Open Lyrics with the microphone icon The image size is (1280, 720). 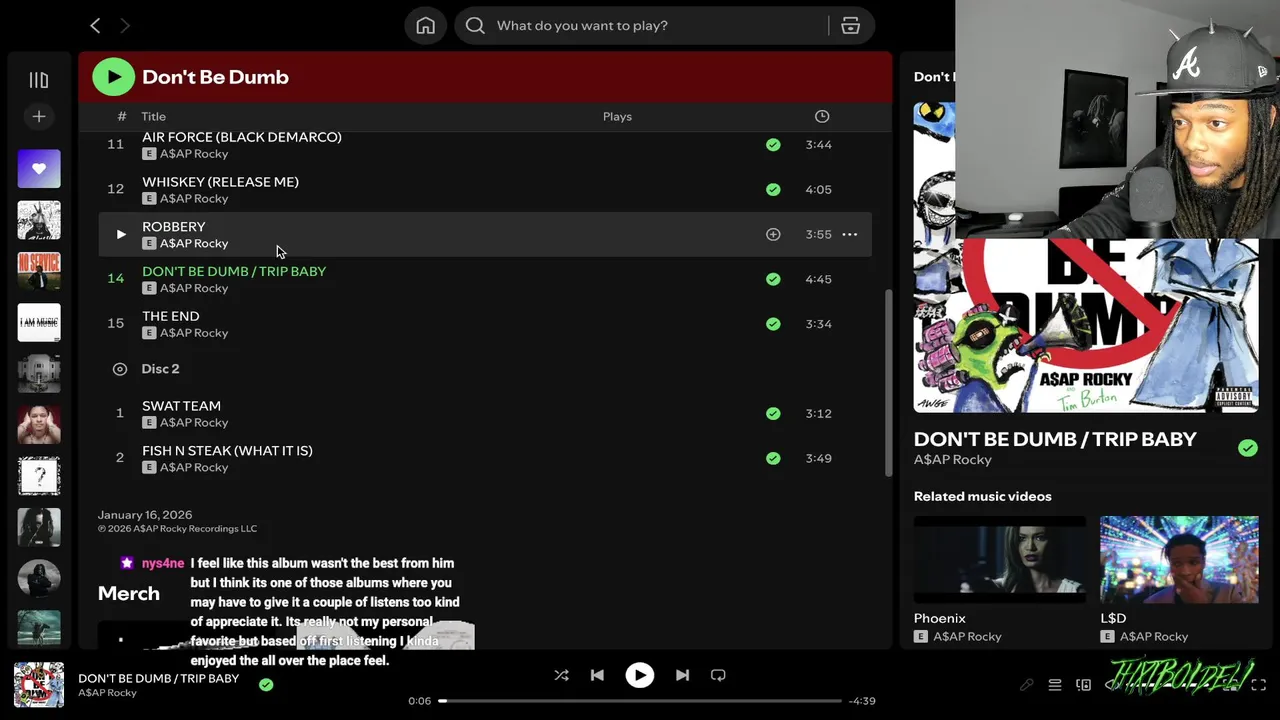pos(1026,685)
